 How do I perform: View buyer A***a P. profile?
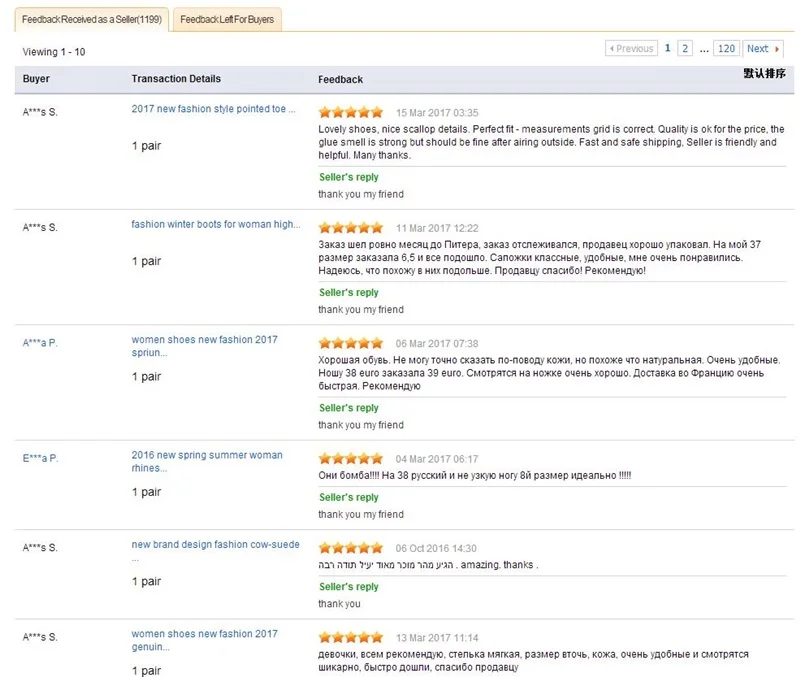(40, 342)
